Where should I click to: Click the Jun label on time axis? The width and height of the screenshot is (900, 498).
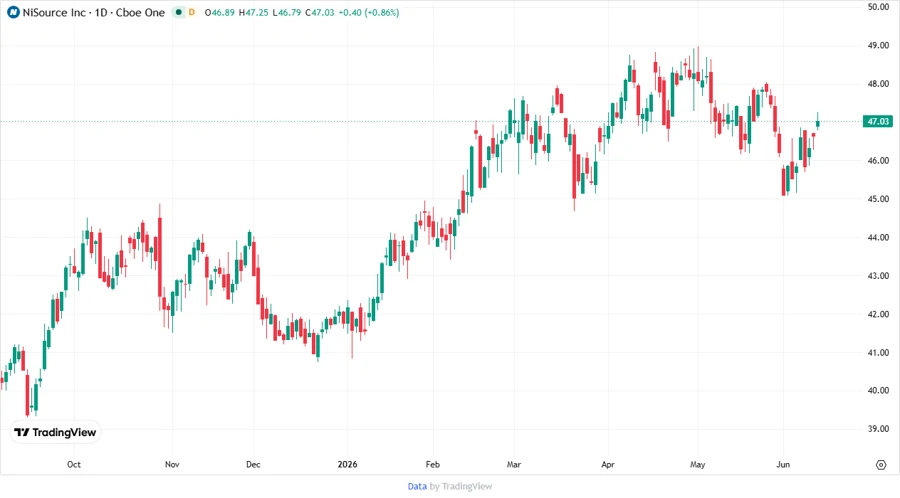coord(783,464)
